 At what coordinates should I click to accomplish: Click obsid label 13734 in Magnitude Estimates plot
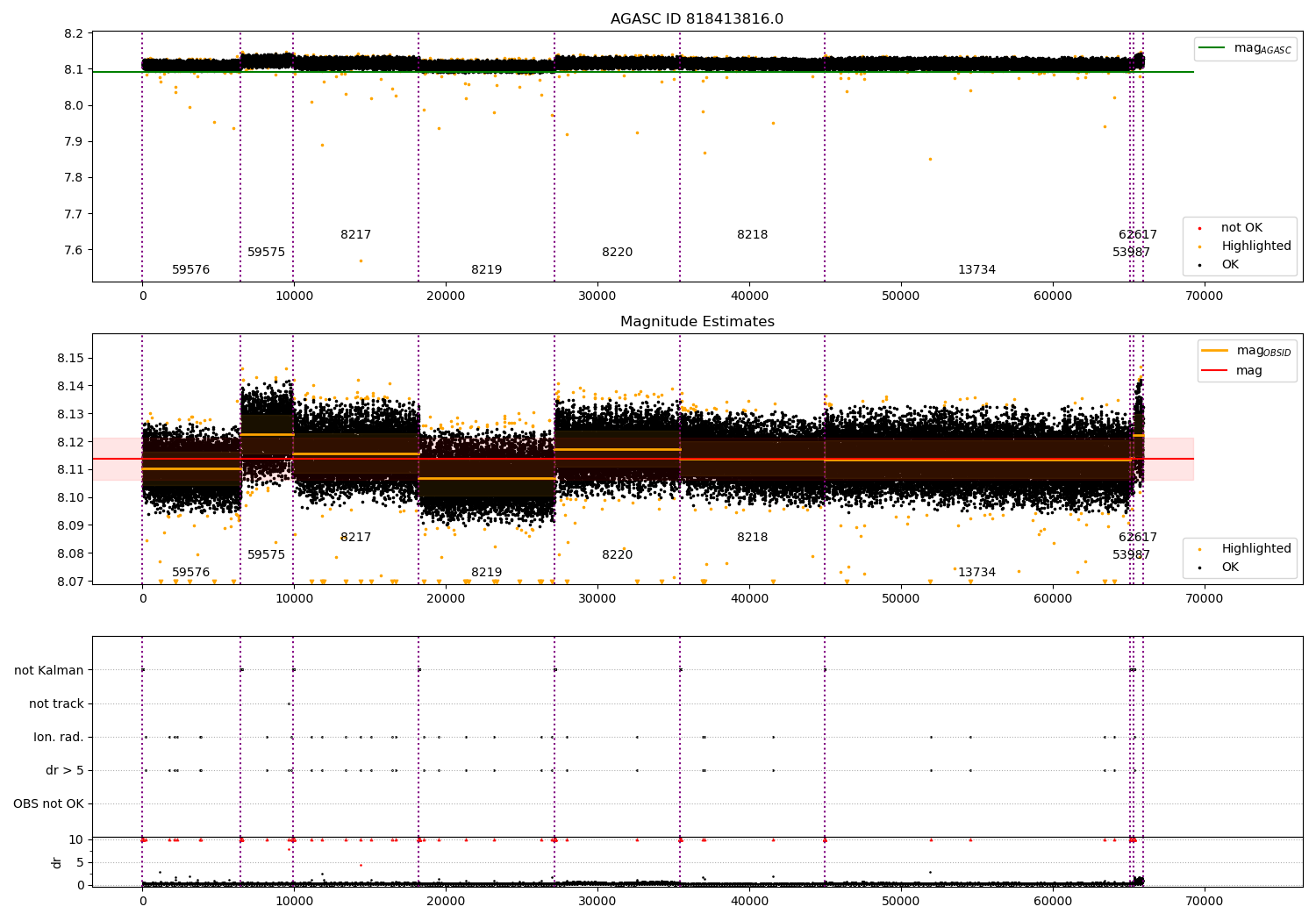click(x=976, y=573)
